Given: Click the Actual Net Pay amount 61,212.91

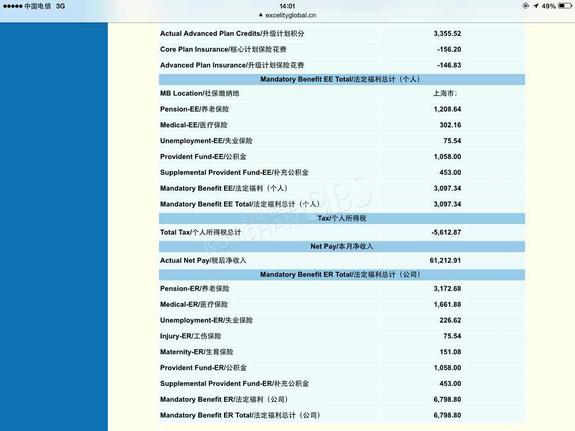Looking at the screenshot, I should pos(445,260).
